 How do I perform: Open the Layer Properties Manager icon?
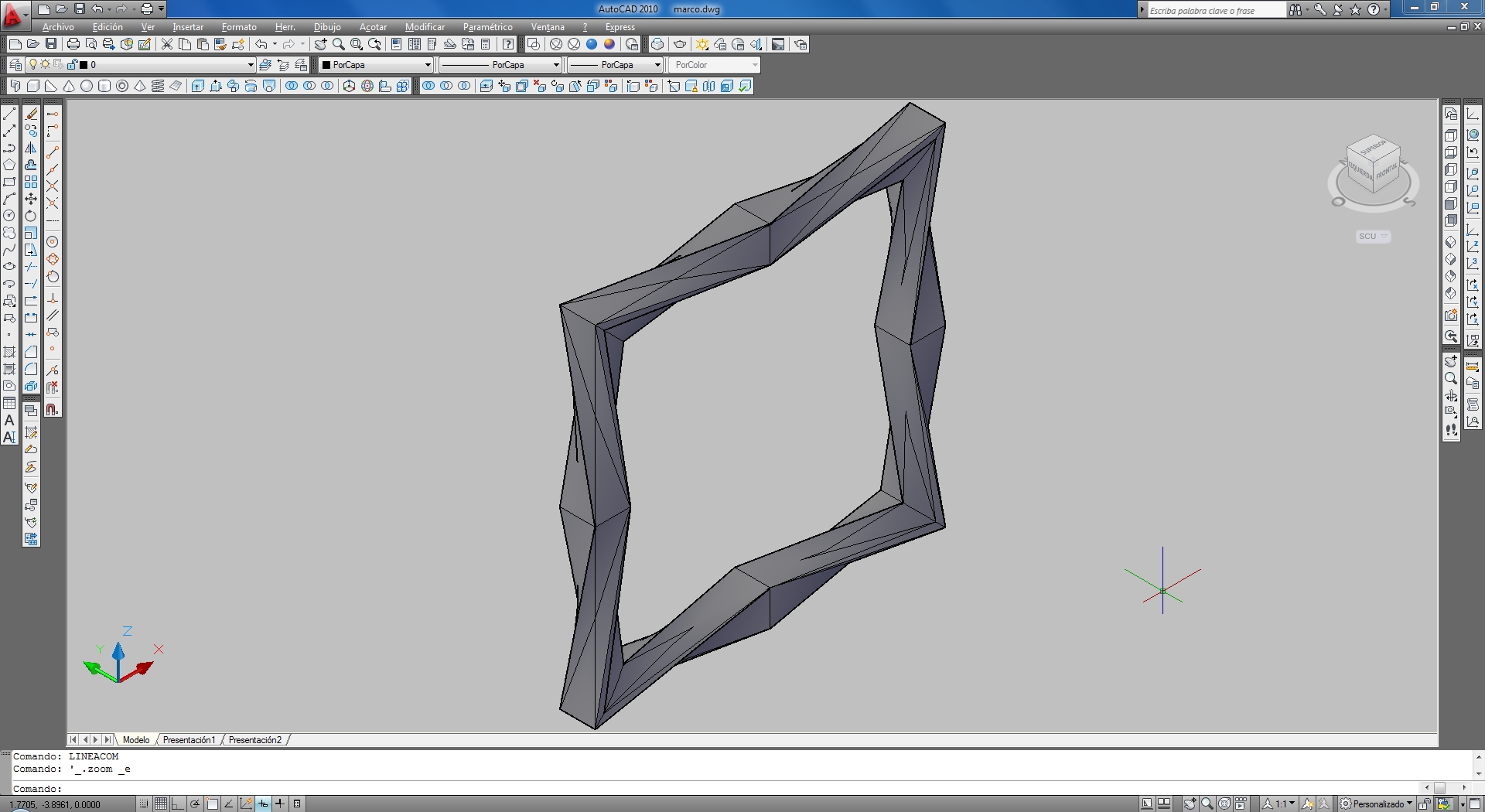pyautogui.click(x=15, y=65)
